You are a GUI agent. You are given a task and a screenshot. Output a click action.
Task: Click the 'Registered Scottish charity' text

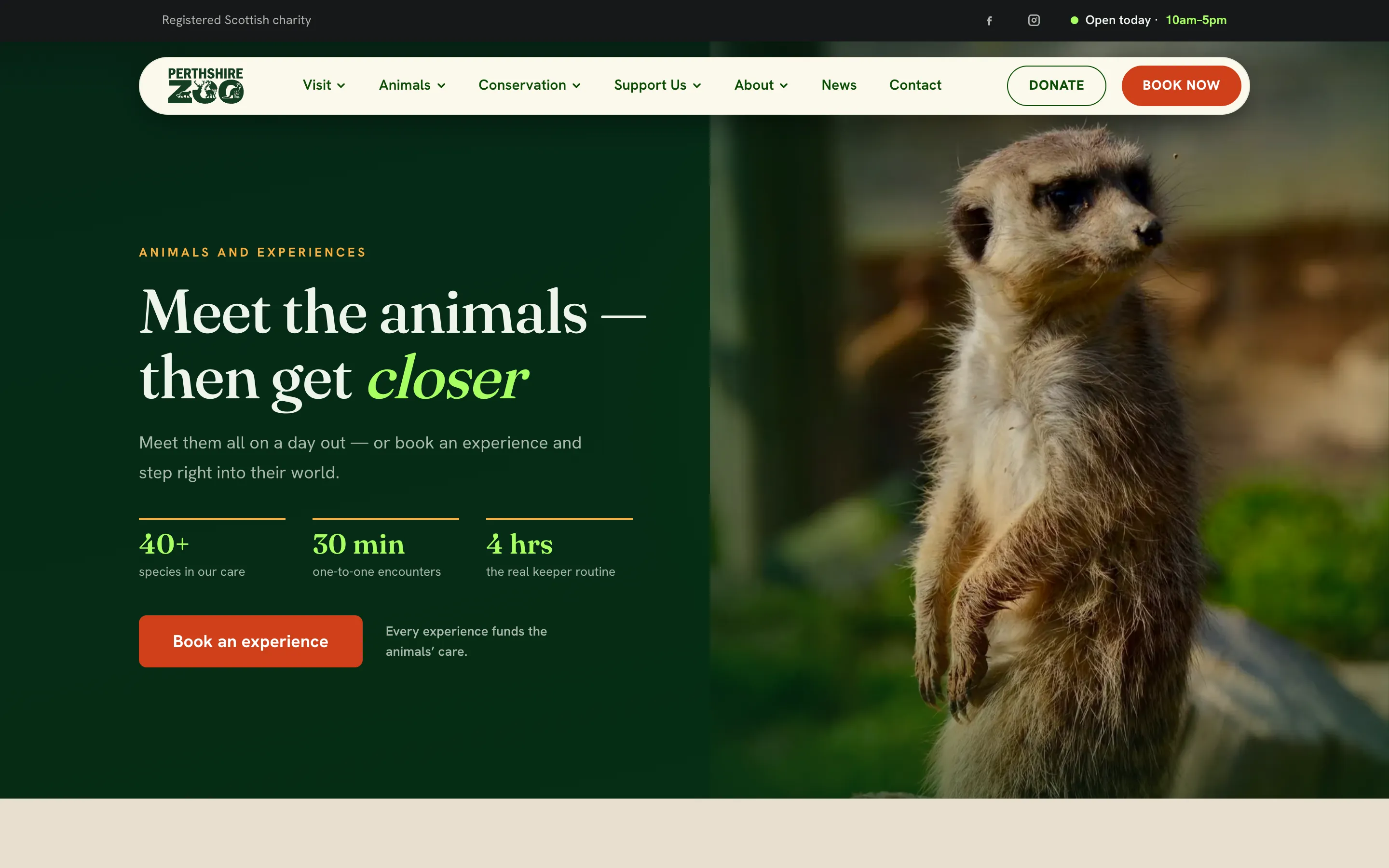tap(236, 20)
